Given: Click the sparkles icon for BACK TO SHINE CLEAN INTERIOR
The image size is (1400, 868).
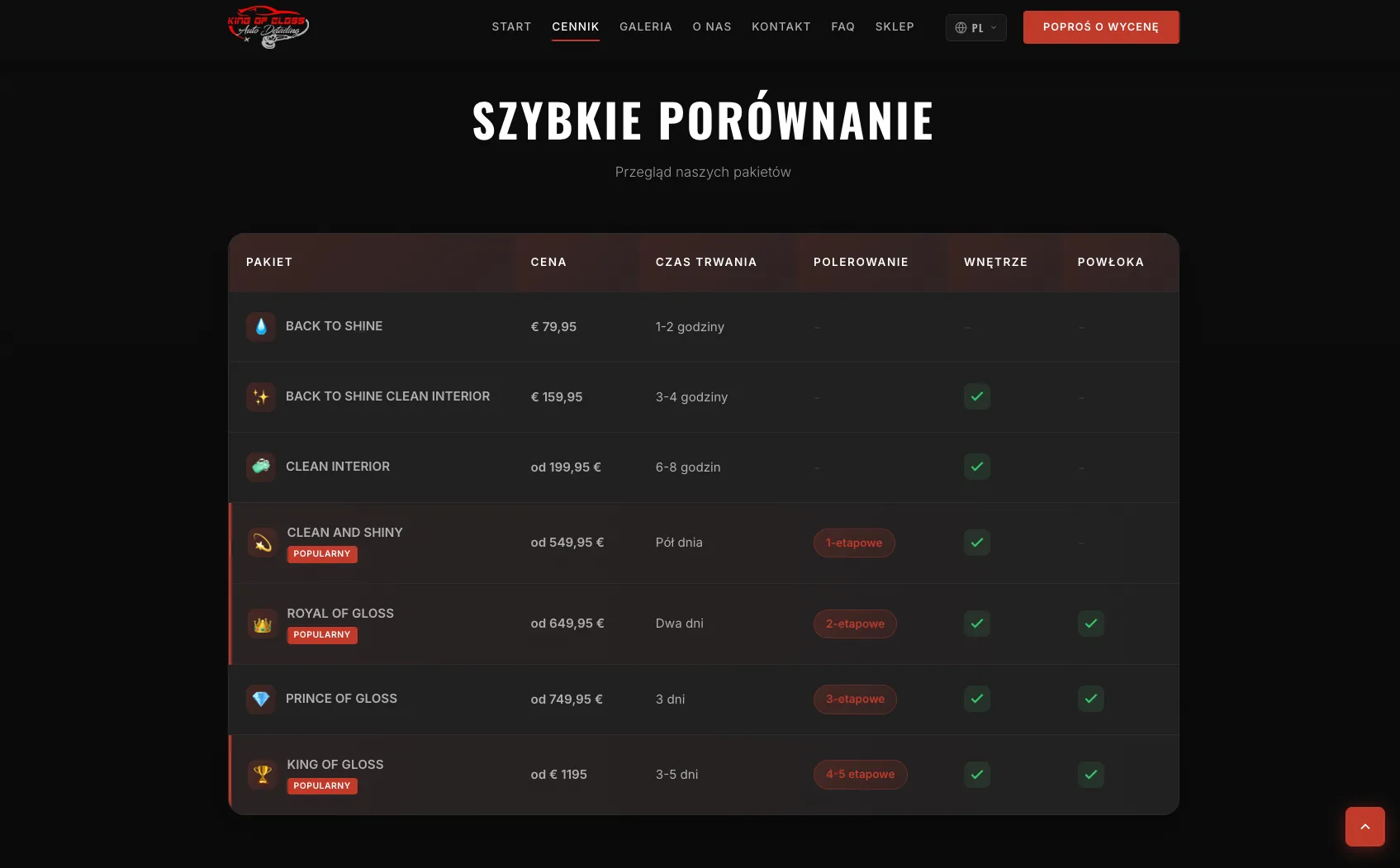Looking at the screenshot, I should pos(260,396).
